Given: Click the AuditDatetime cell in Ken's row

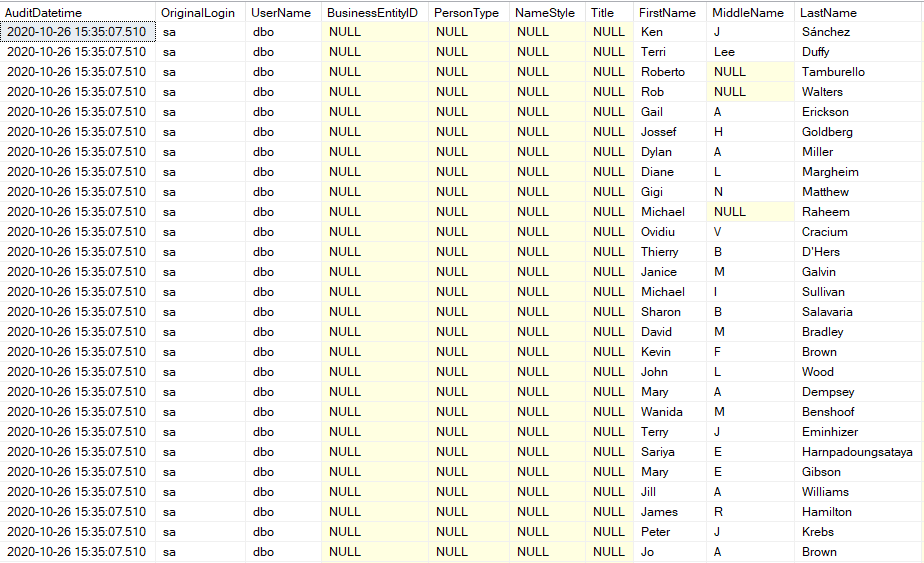Looking at the screenshot, I should click(77, 32).
